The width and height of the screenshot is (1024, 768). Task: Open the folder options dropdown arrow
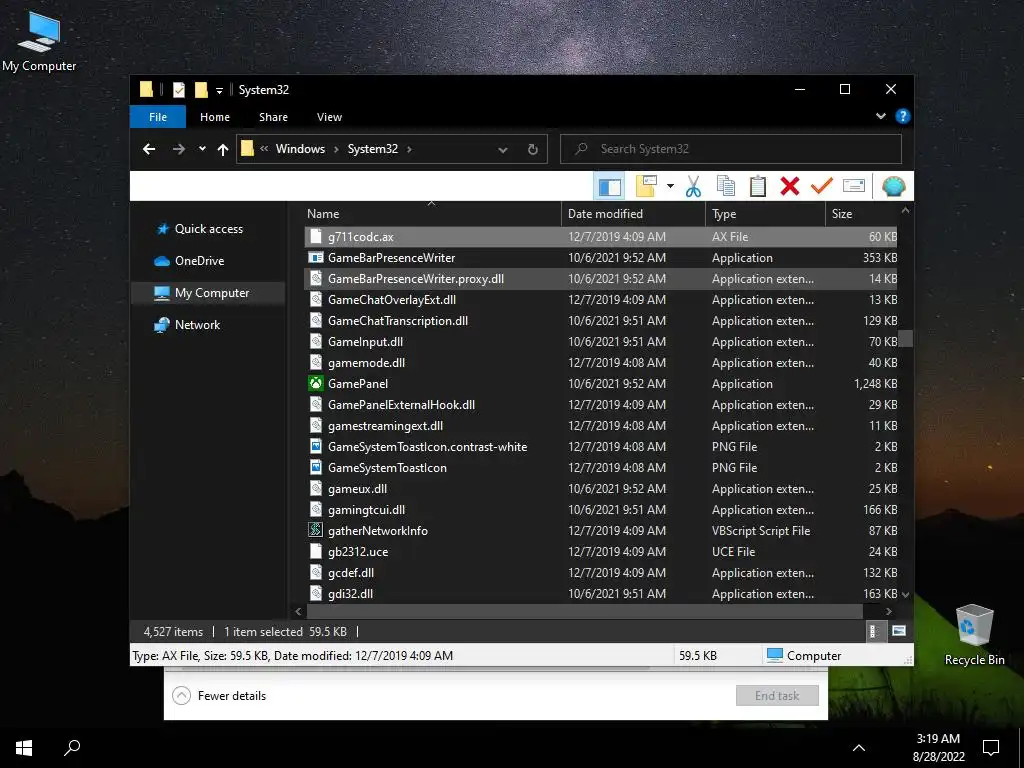[x=670, y=186]
